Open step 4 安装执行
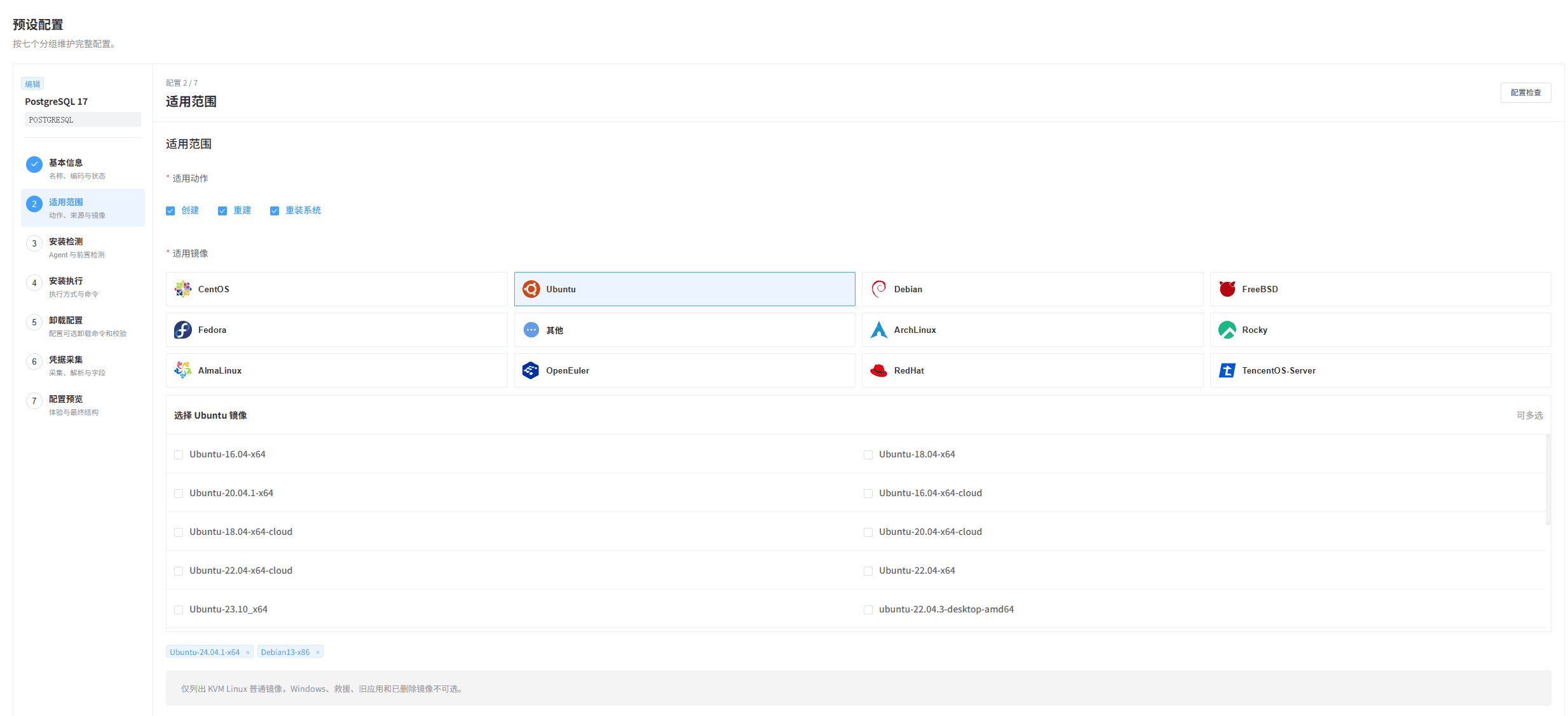Image resolution: width=1568 pixels, height=716 pixels. coord(83,287)
